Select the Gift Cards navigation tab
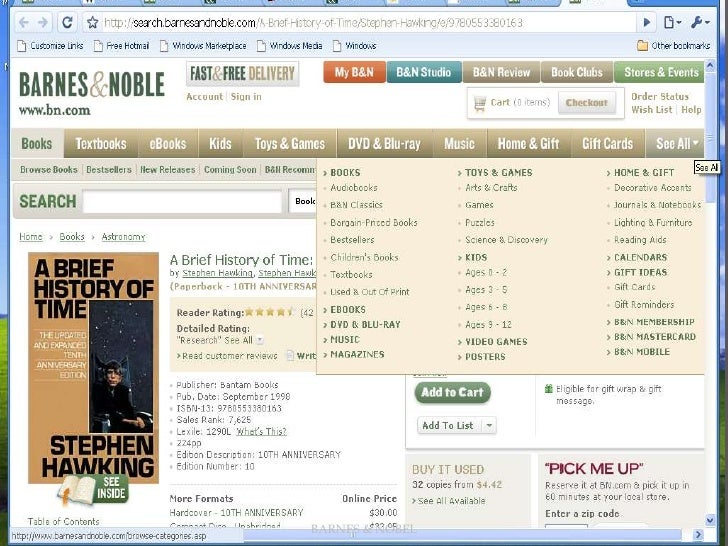 click(x=607, y=144)
